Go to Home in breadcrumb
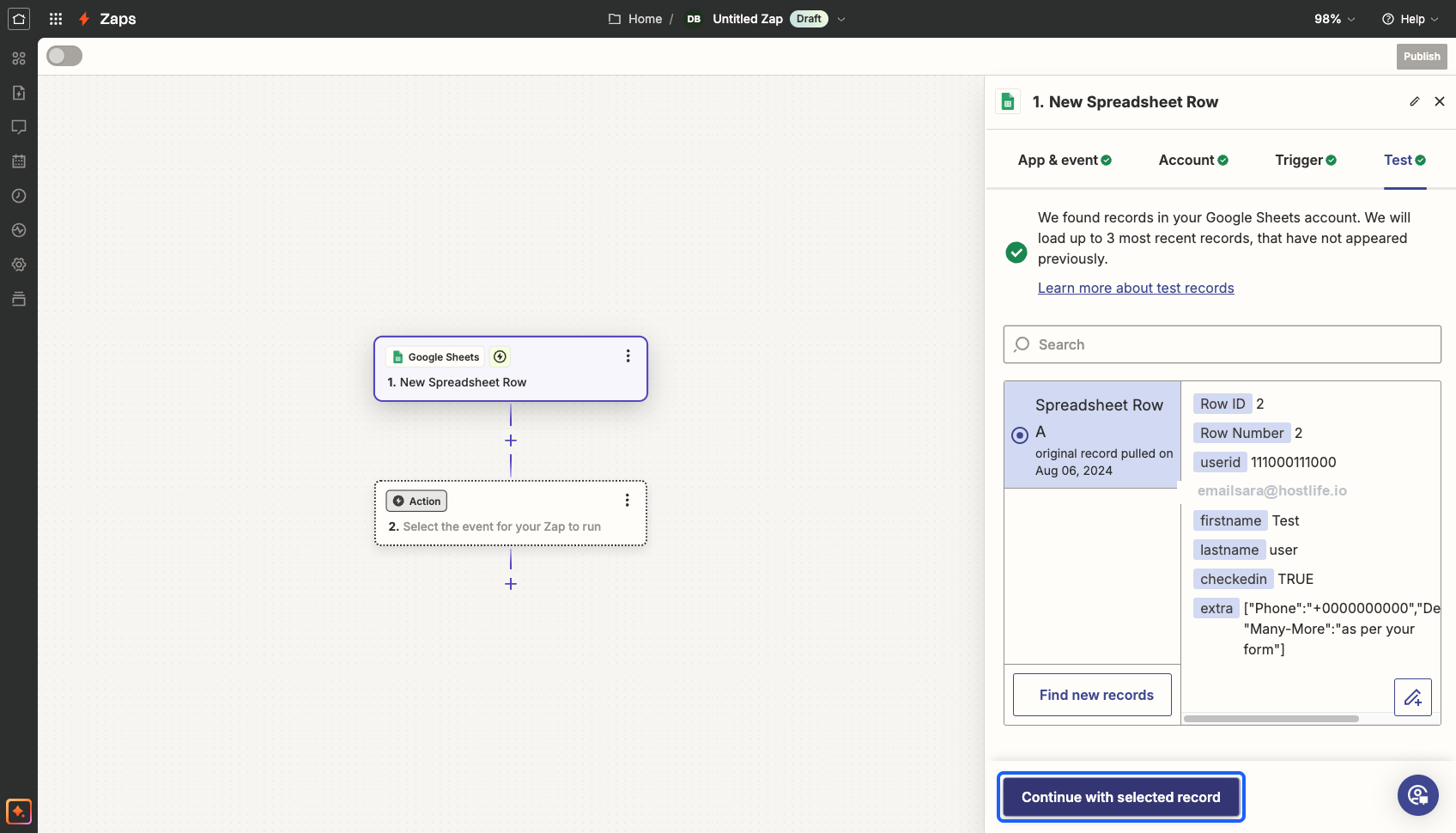1456x833 pixels. (645, 19)
